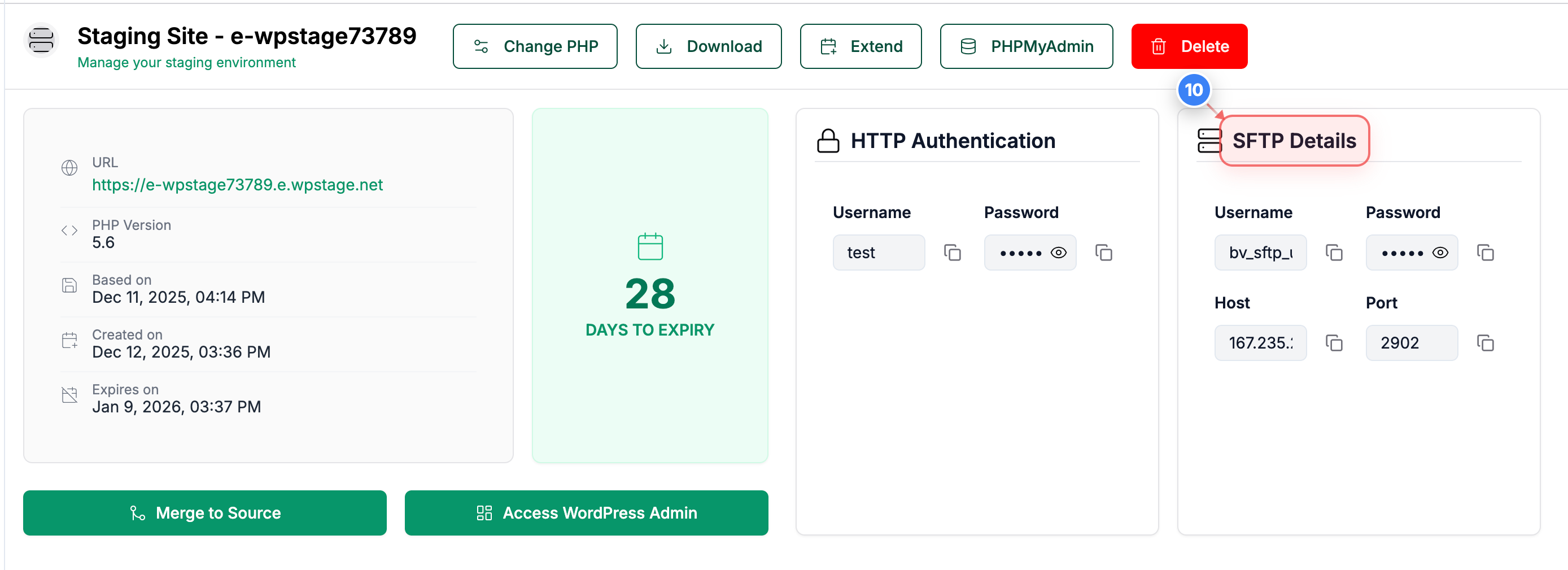Copy the HTTP Authentication username
This screenshot has width=1568, height=570.
click(952, 252)
